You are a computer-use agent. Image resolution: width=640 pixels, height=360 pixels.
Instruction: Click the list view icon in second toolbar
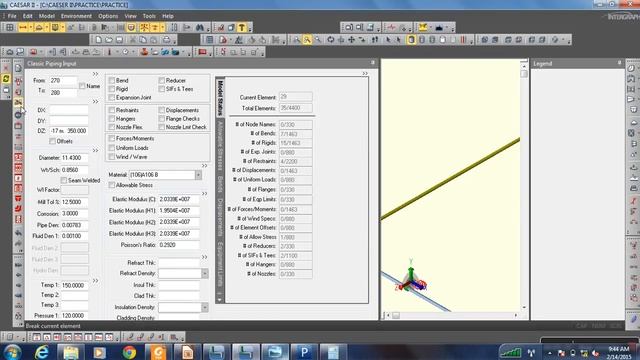pyautogui.click(x=209, y=40)
